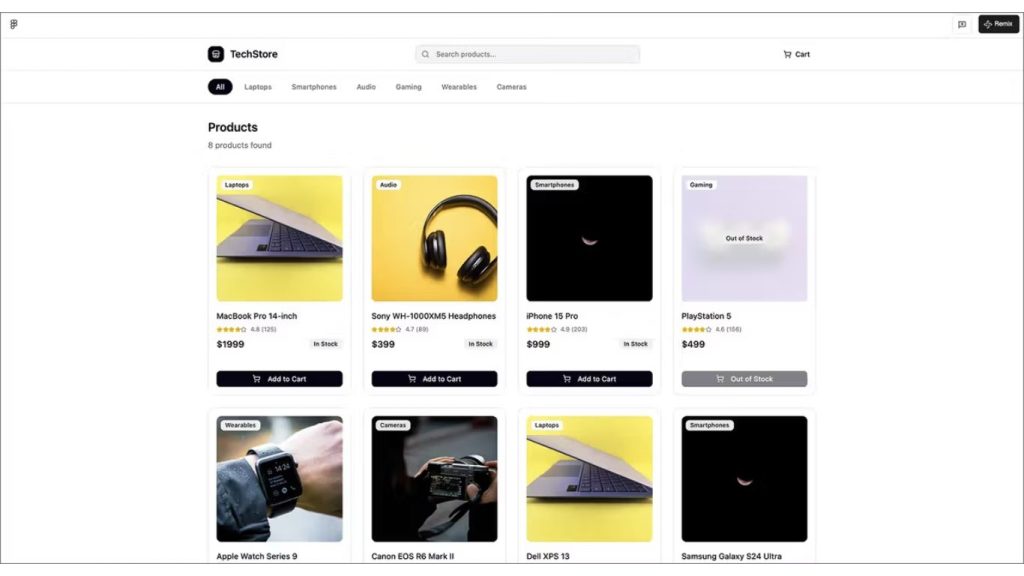This screenshot has height=576, width=1024.
Task: Click the search magnifier icon
Action: [426, 54]
